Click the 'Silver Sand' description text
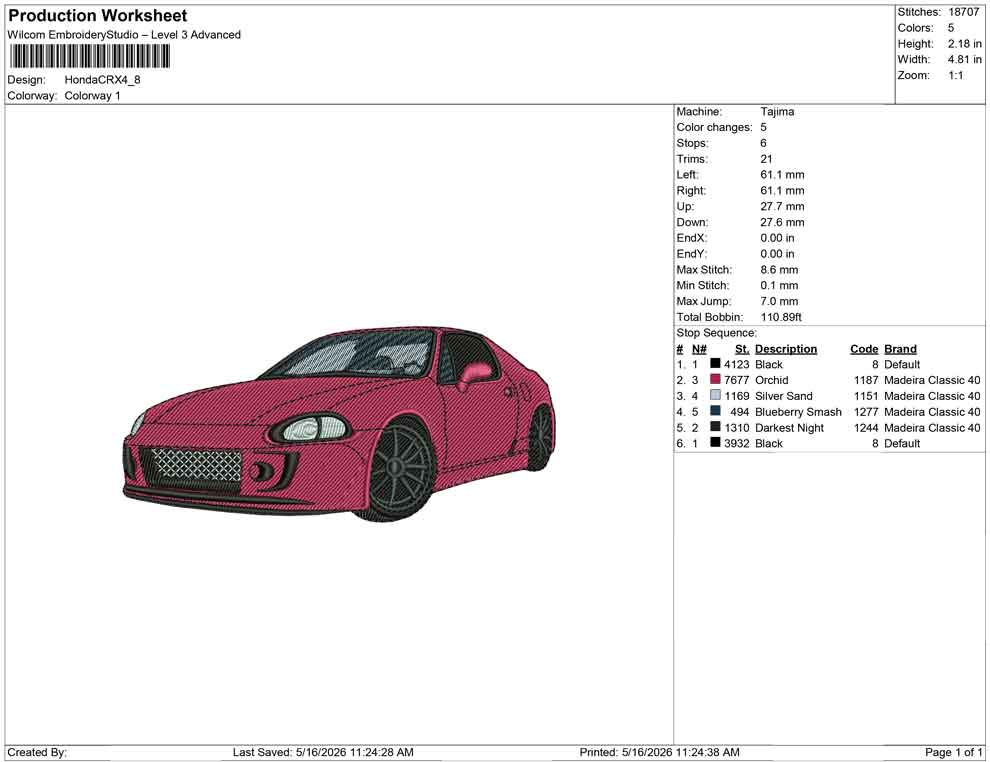 pyautogui.click(x=784, y=396)
